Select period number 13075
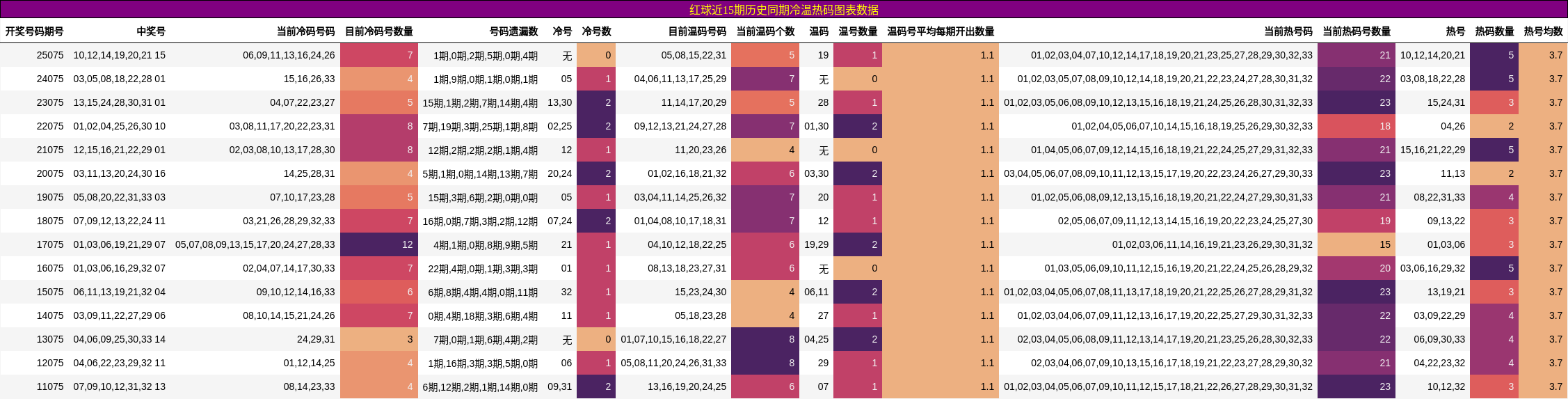1568x399 pixels. [50, 339]
